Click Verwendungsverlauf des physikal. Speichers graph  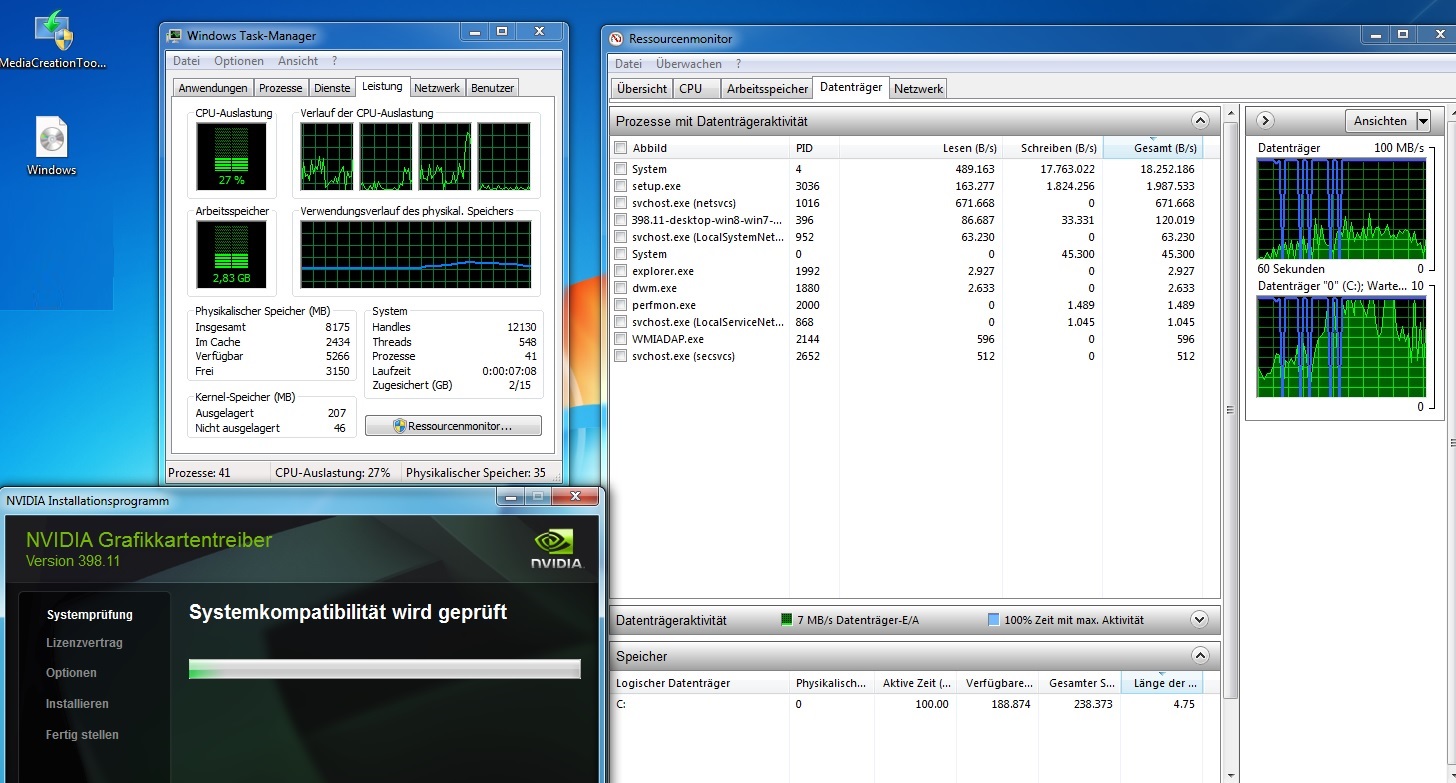click(x=416, y=254)
